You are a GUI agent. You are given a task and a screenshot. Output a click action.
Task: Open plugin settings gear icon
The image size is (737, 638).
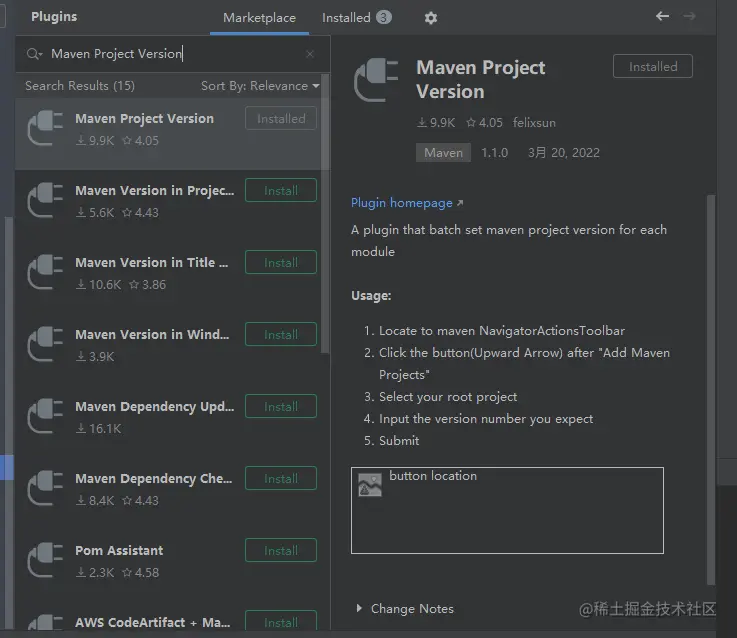click(x=431, y=18)
